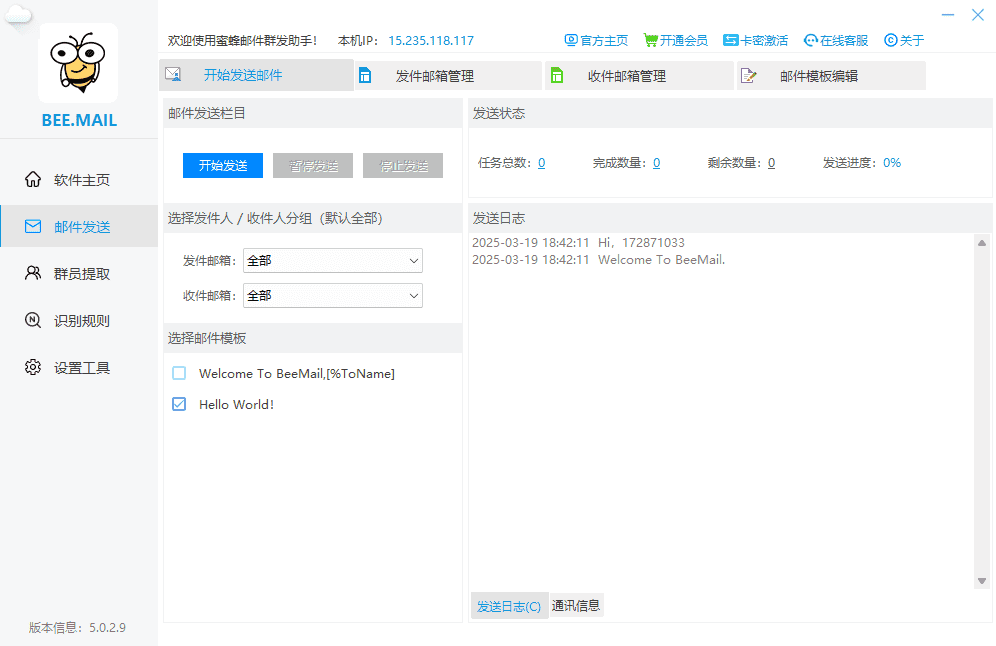
Task: Click the cloud icon at window corner
Action: (18, 15)
